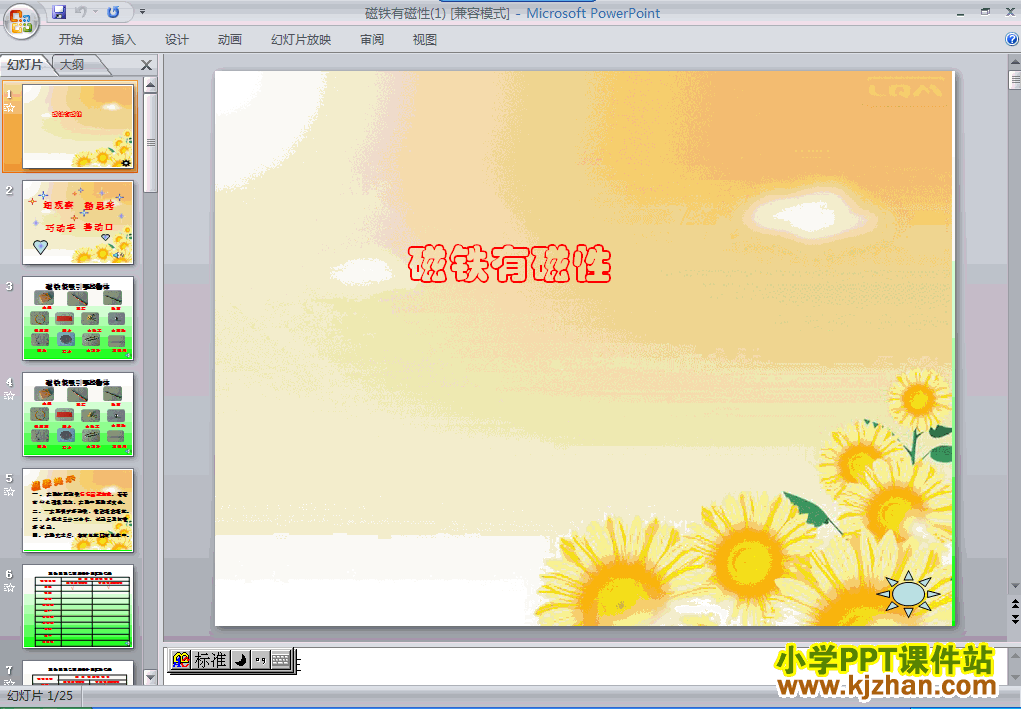Go to next slide double-arrow button

point(1014,619)
